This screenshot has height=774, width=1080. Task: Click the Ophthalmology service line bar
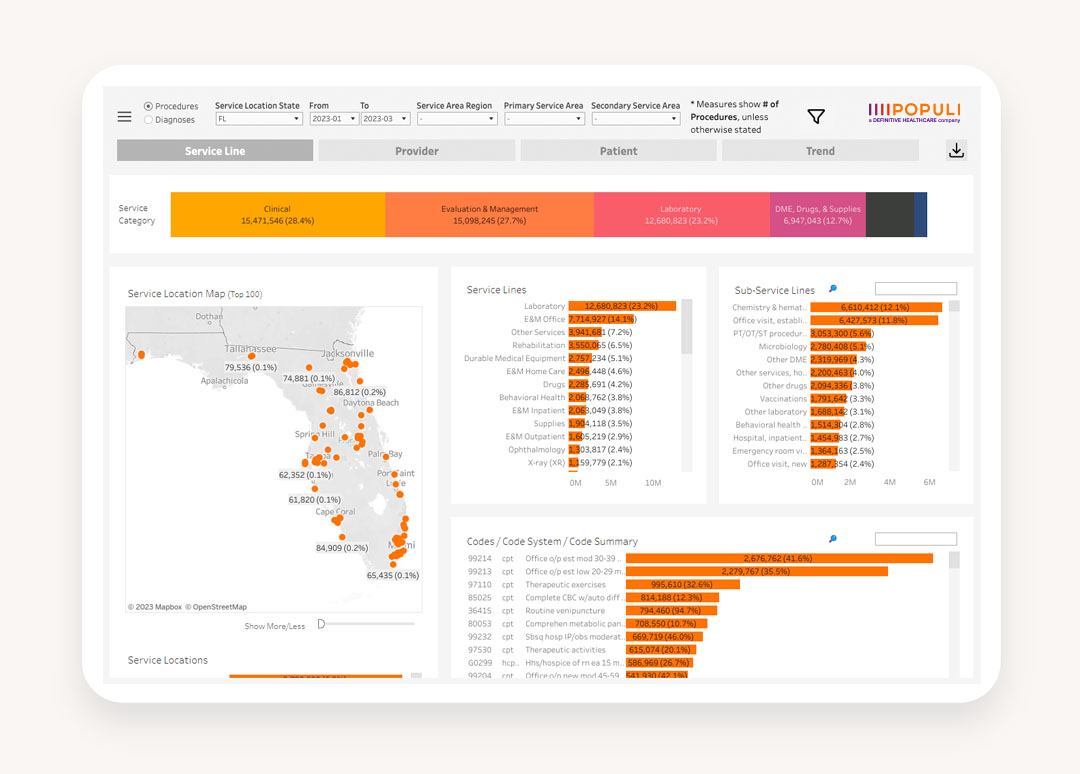point(574,450)
